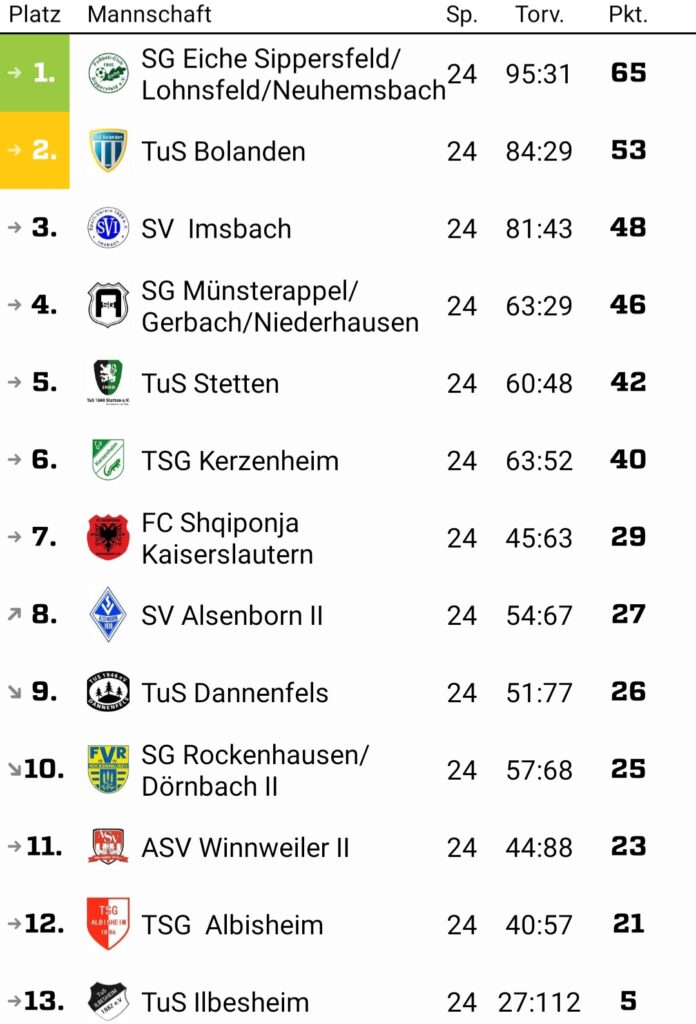696x1024 pixels.
Task: Open the FVR Rockenhausen yellow-blue crest
Action: (x=108, y=769)
